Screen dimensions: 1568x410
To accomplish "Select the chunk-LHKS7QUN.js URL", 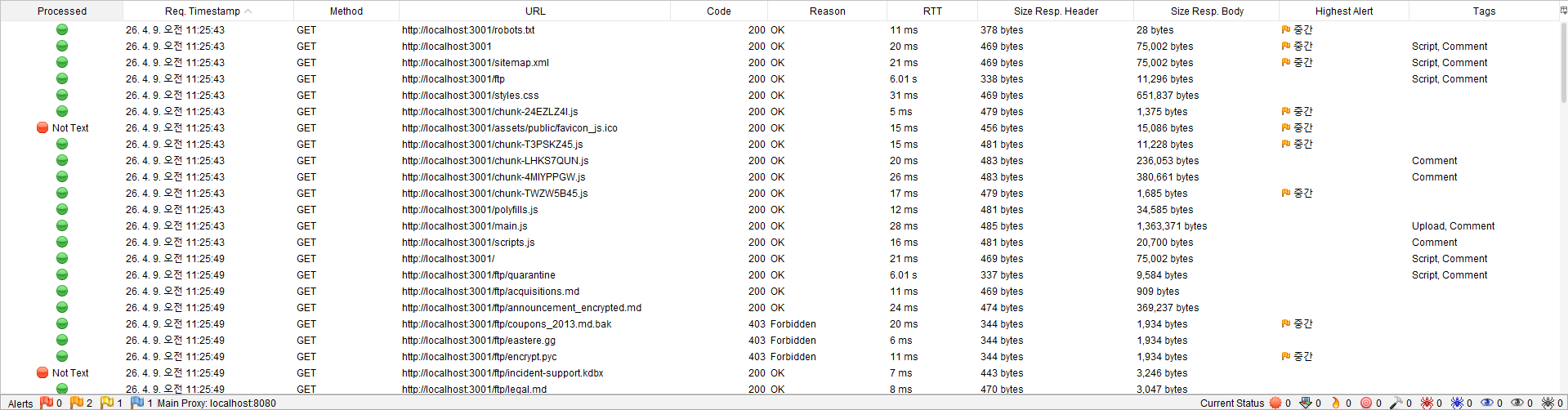I will (x=495, y=160).
